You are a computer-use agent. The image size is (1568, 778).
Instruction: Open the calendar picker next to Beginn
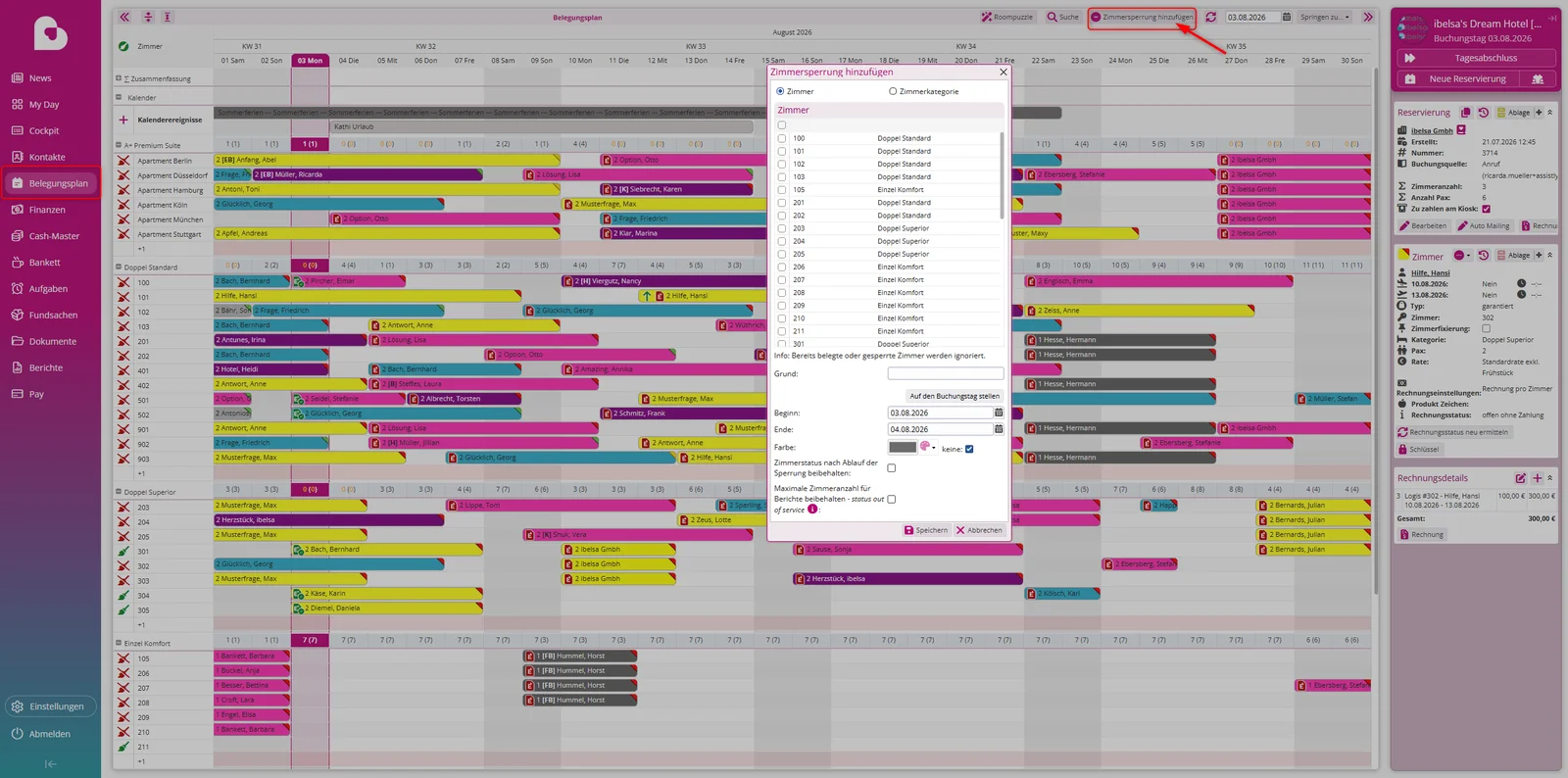(999, 413)
